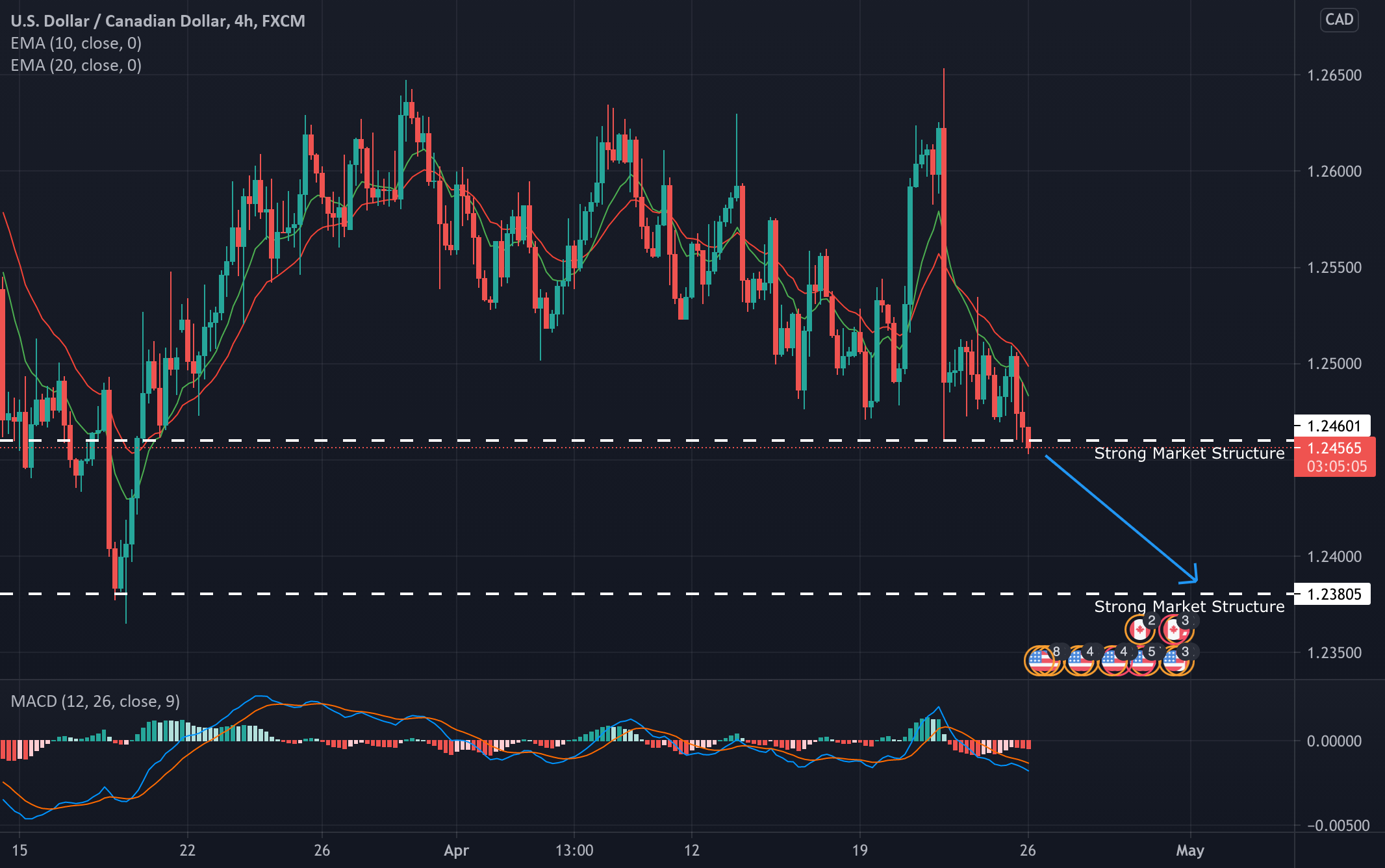Click the 19 date label on time axis
The height and width of the screenshot is (868, 1385).
[x=859, y=850]
